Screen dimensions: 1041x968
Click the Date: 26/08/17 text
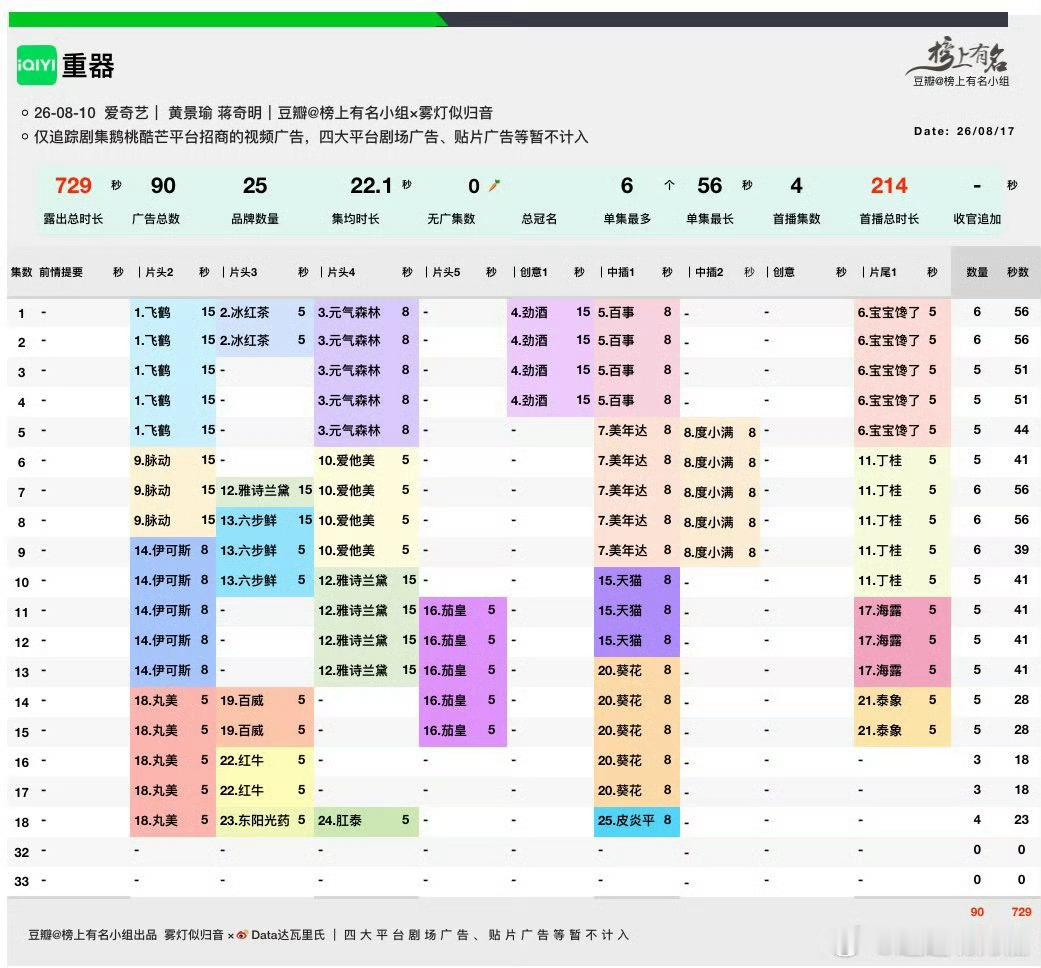click(964, 131)
